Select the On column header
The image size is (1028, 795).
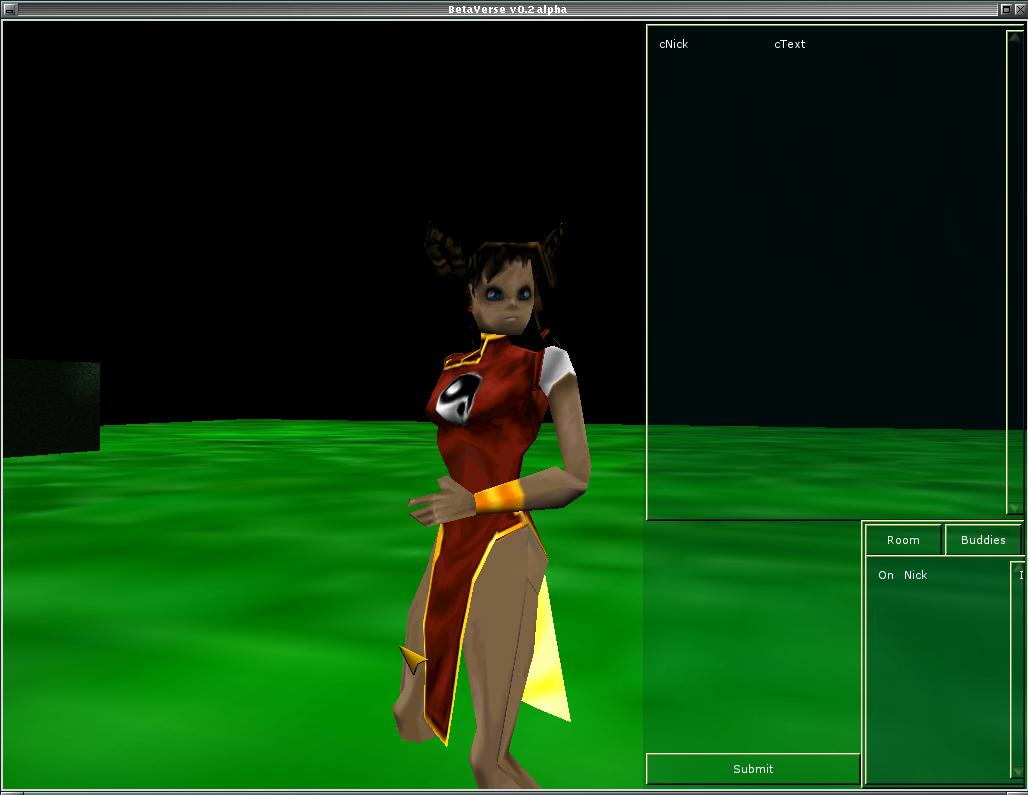click(886, 575)
